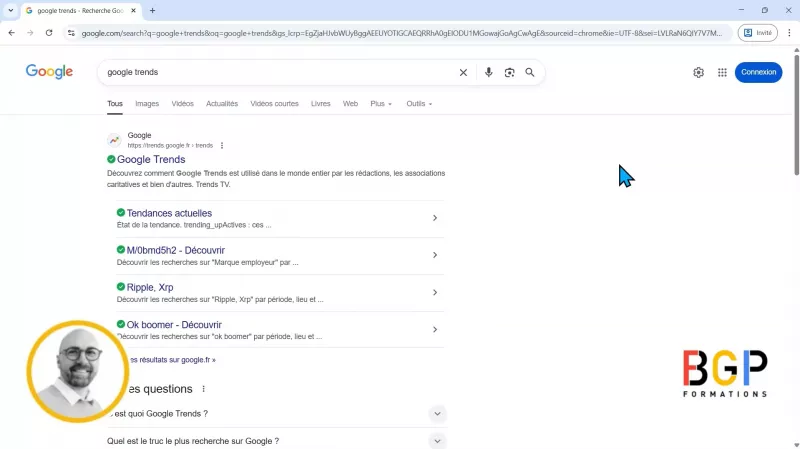
Task: Open the Tendances actuelles sitelink
Action: coord(169,213)
